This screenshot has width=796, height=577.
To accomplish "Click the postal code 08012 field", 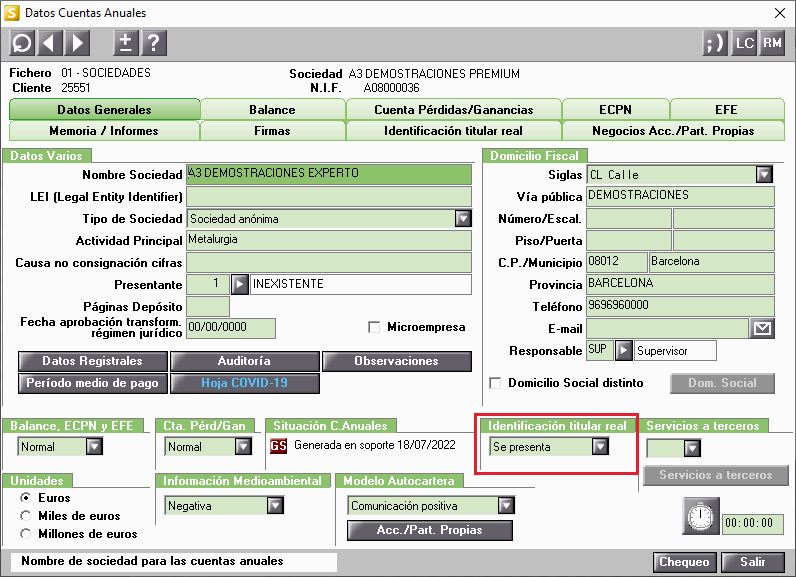I will (617, 262).
